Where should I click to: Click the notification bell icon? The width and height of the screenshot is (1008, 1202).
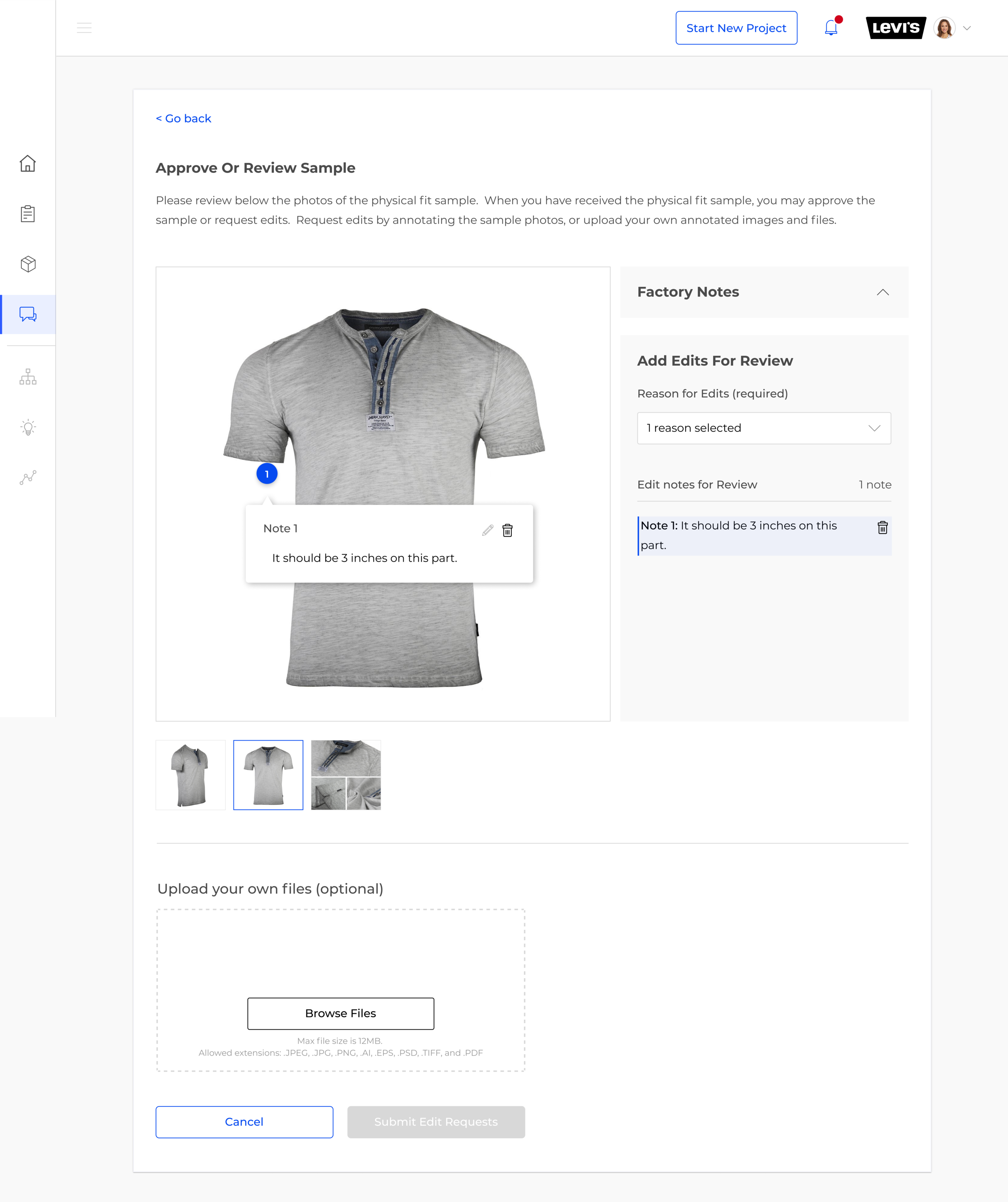coord(831,27)
